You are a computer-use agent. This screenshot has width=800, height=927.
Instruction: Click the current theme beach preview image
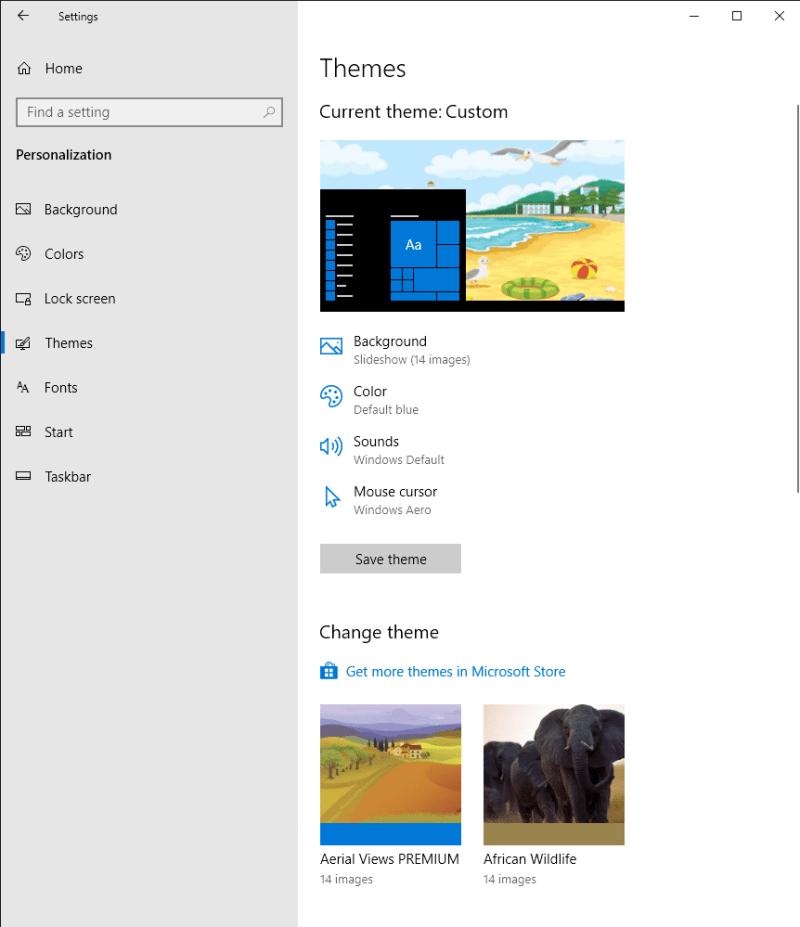pos(472,226)
